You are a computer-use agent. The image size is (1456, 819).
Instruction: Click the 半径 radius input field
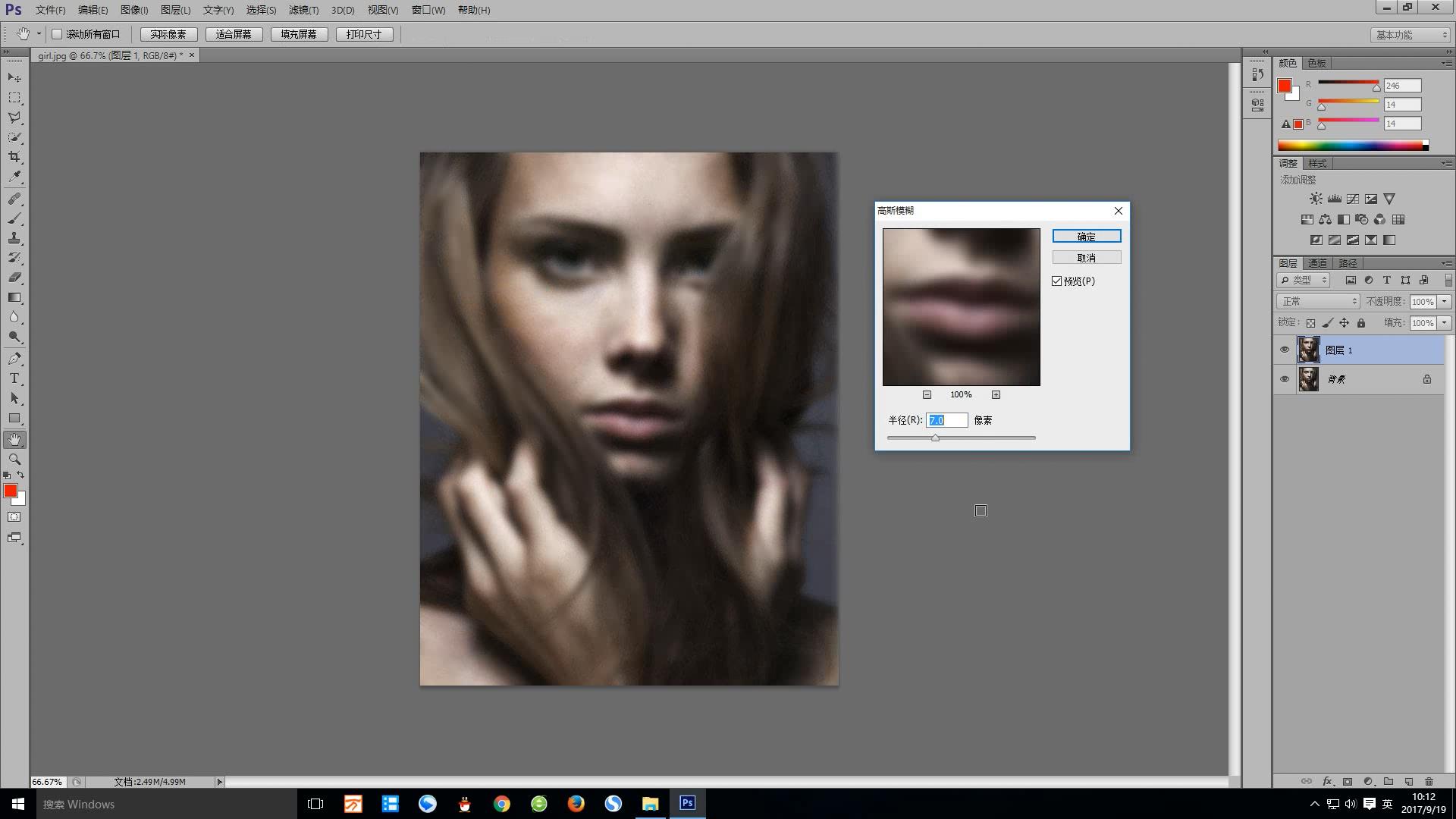point(946,420)
